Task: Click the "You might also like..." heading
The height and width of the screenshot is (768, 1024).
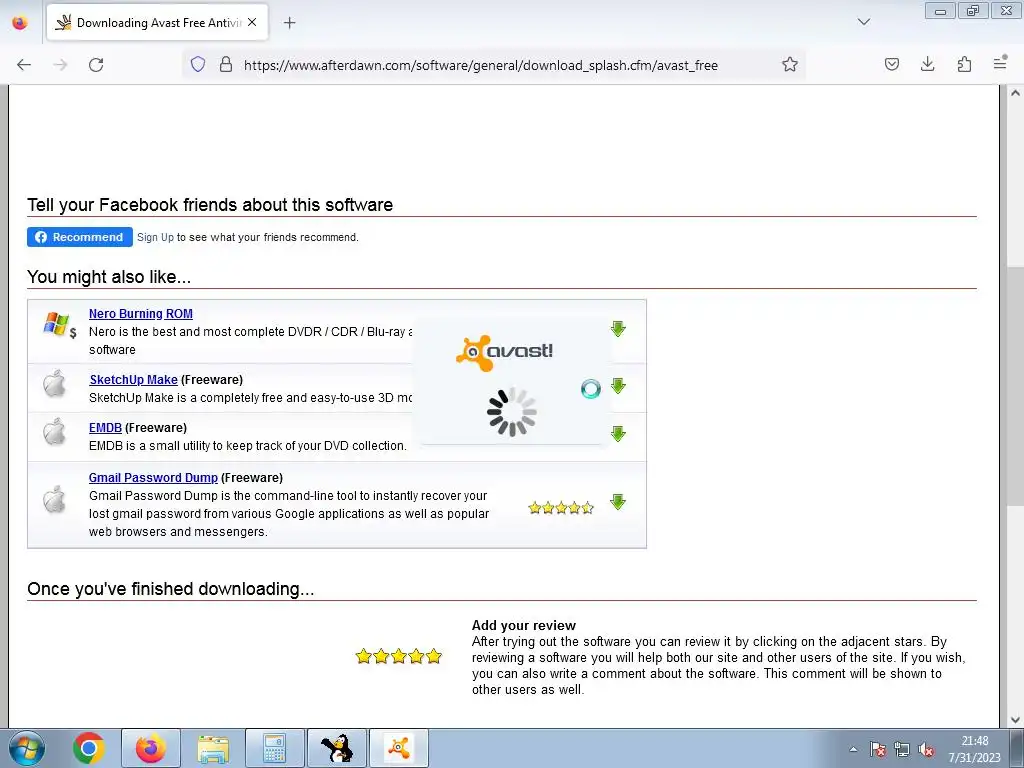Action: [109, 277]
